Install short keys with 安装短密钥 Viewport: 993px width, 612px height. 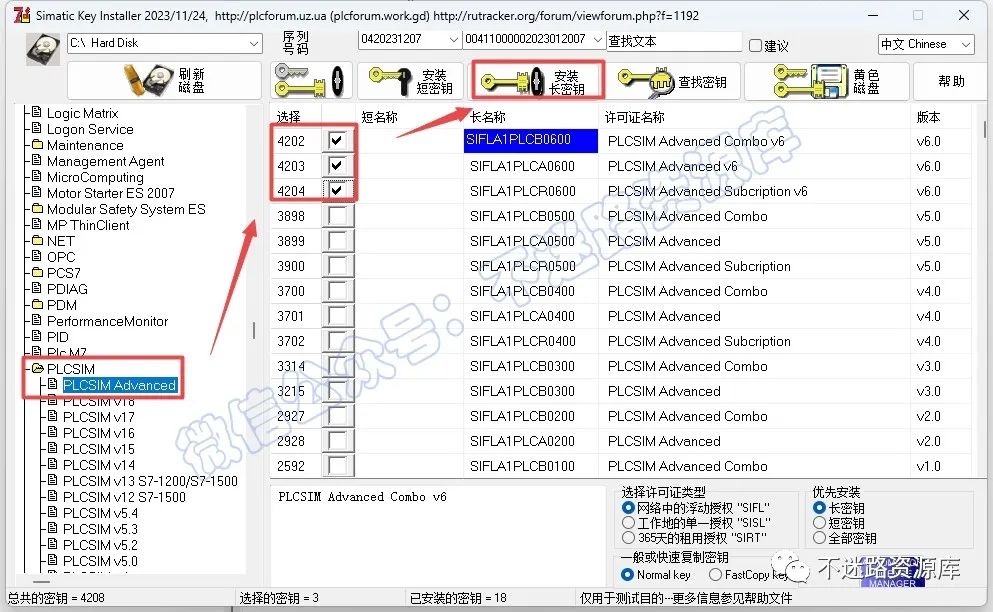412,80
